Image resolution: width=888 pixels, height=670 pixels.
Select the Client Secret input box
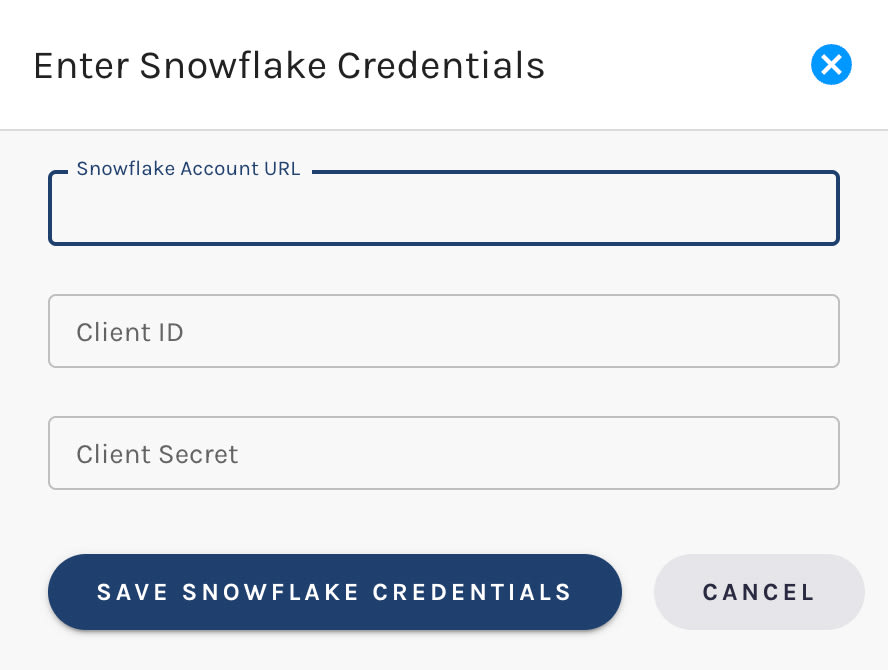point(443,453)
